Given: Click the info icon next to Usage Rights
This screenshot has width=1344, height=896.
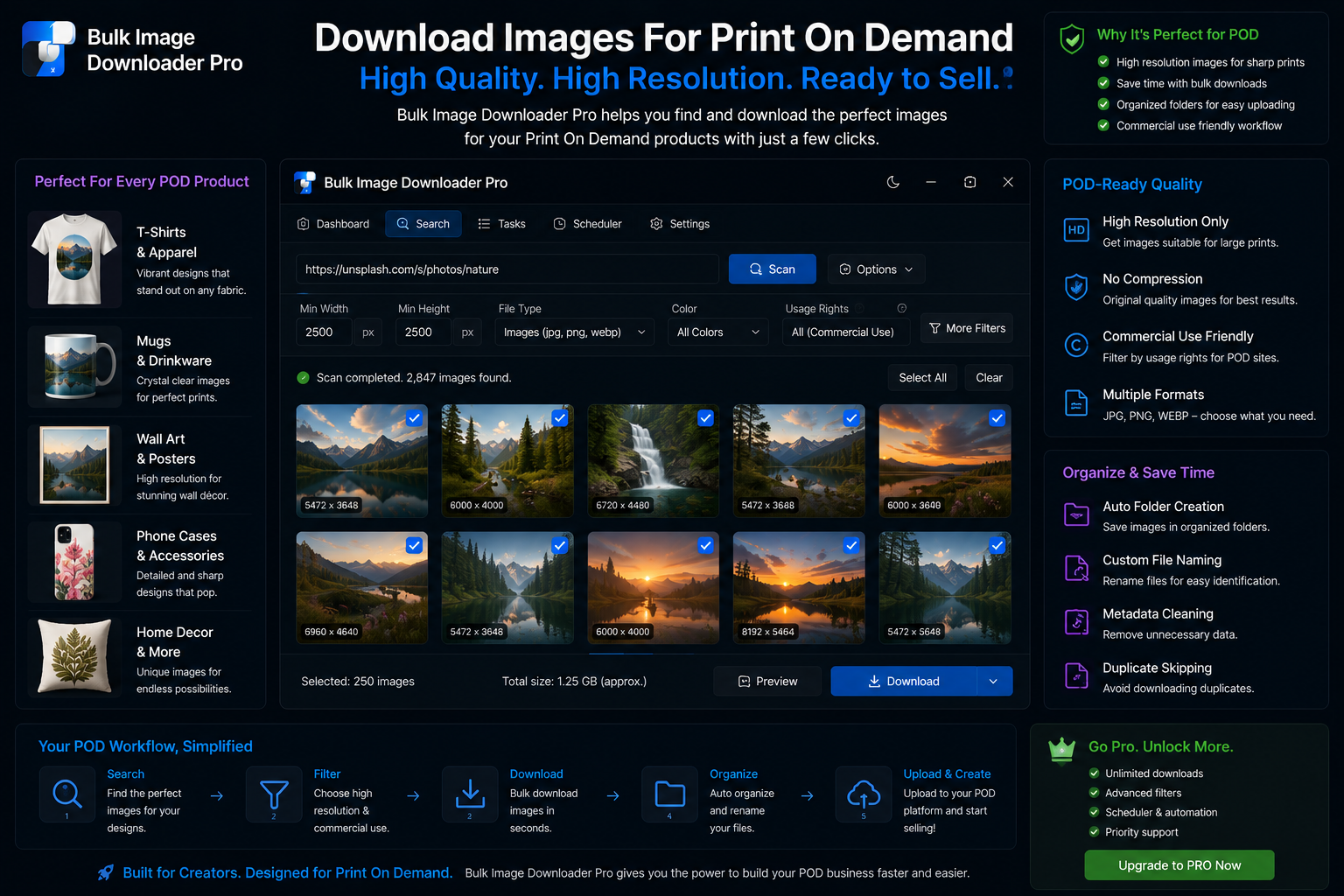Looking at the screenshot, I should 902,308.
